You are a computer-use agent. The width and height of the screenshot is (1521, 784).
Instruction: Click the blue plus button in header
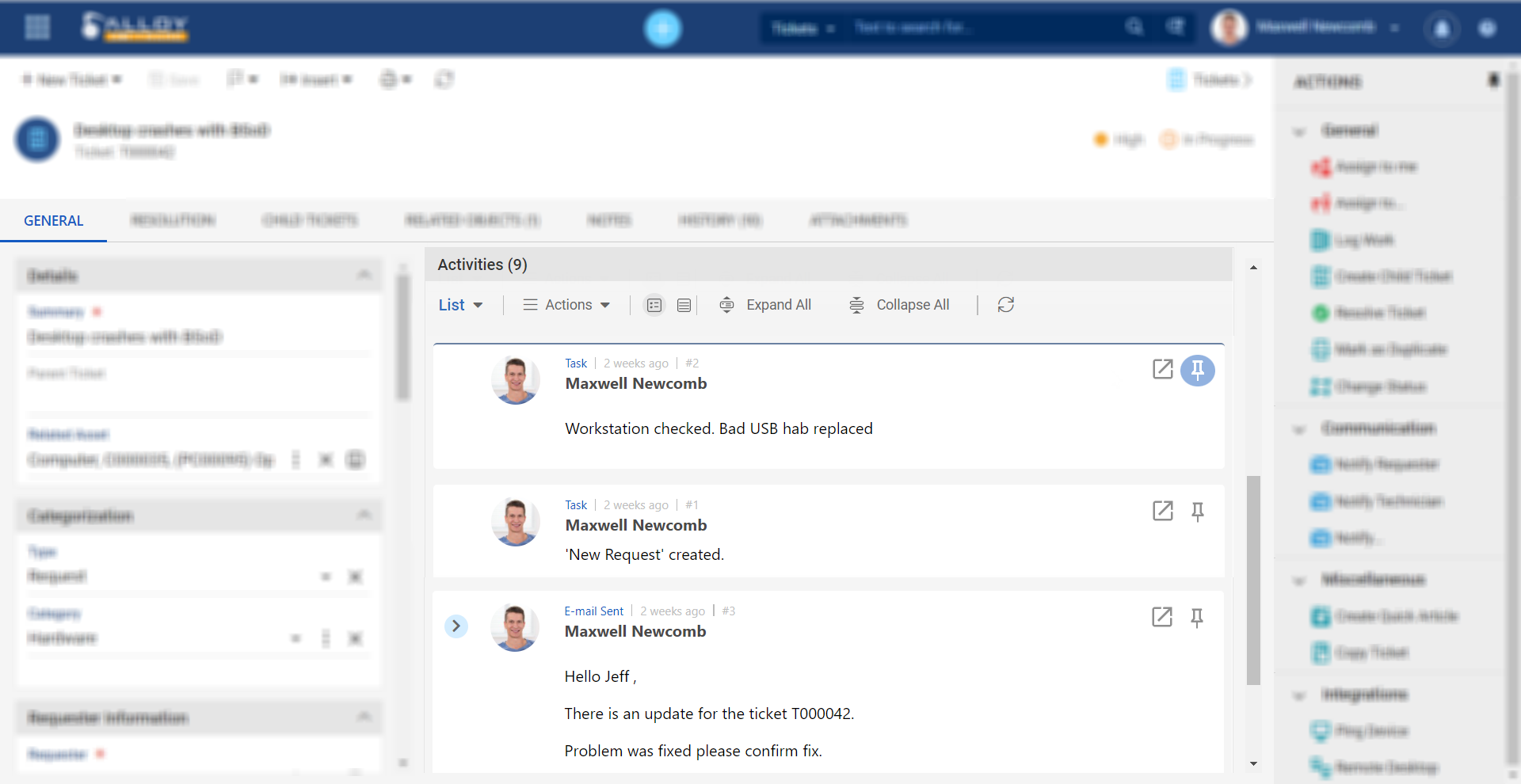pos(663,29)
